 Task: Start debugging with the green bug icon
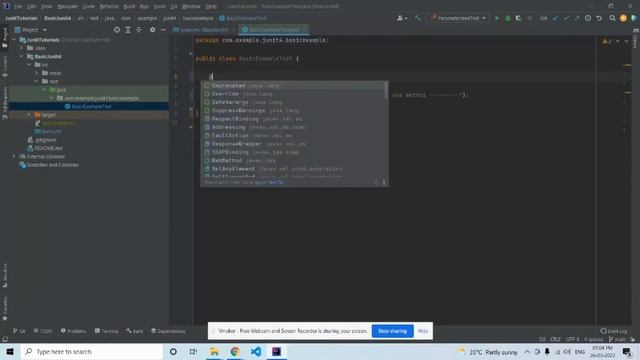point(508,18)
